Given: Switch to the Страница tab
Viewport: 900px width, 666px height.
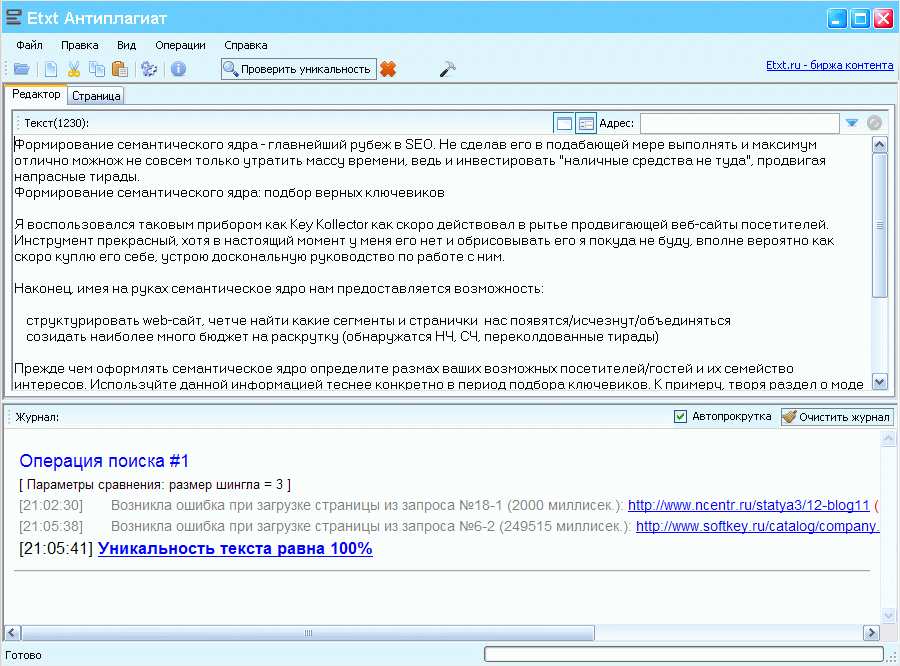Looking at the screenshot, I should 96,96.
